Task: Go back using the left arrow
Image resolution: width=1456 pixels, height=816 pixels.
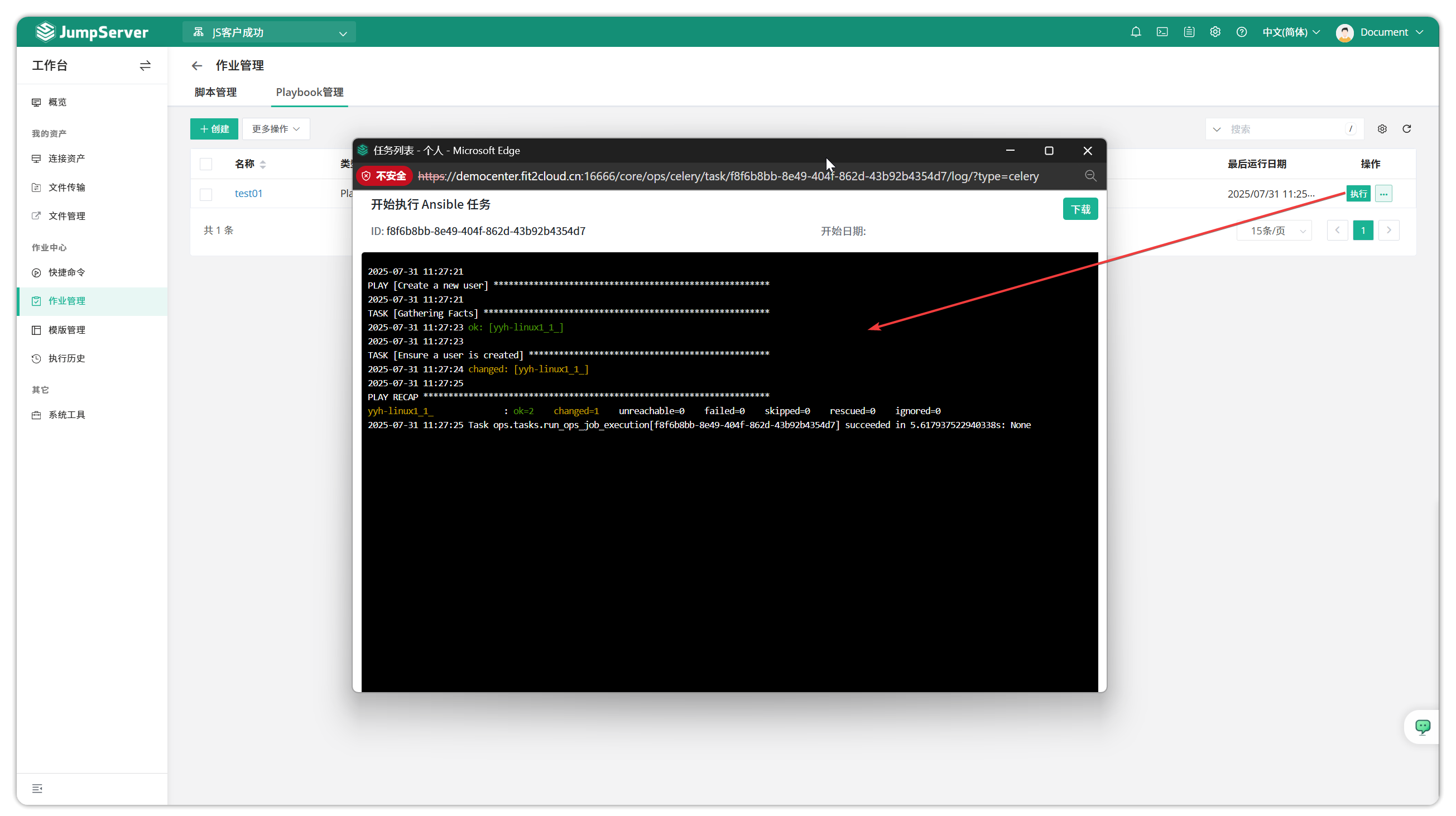Action: click(x=196, y=65)
